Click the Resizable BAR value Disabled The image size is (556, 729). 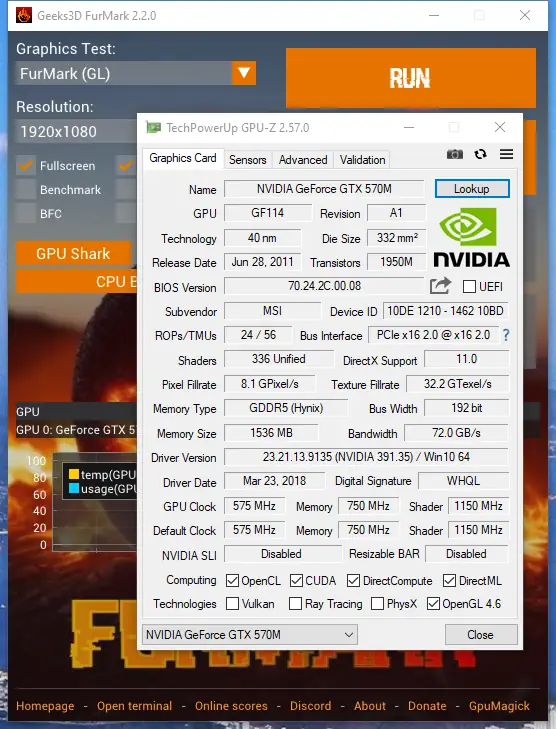click(x=467, y=554)
